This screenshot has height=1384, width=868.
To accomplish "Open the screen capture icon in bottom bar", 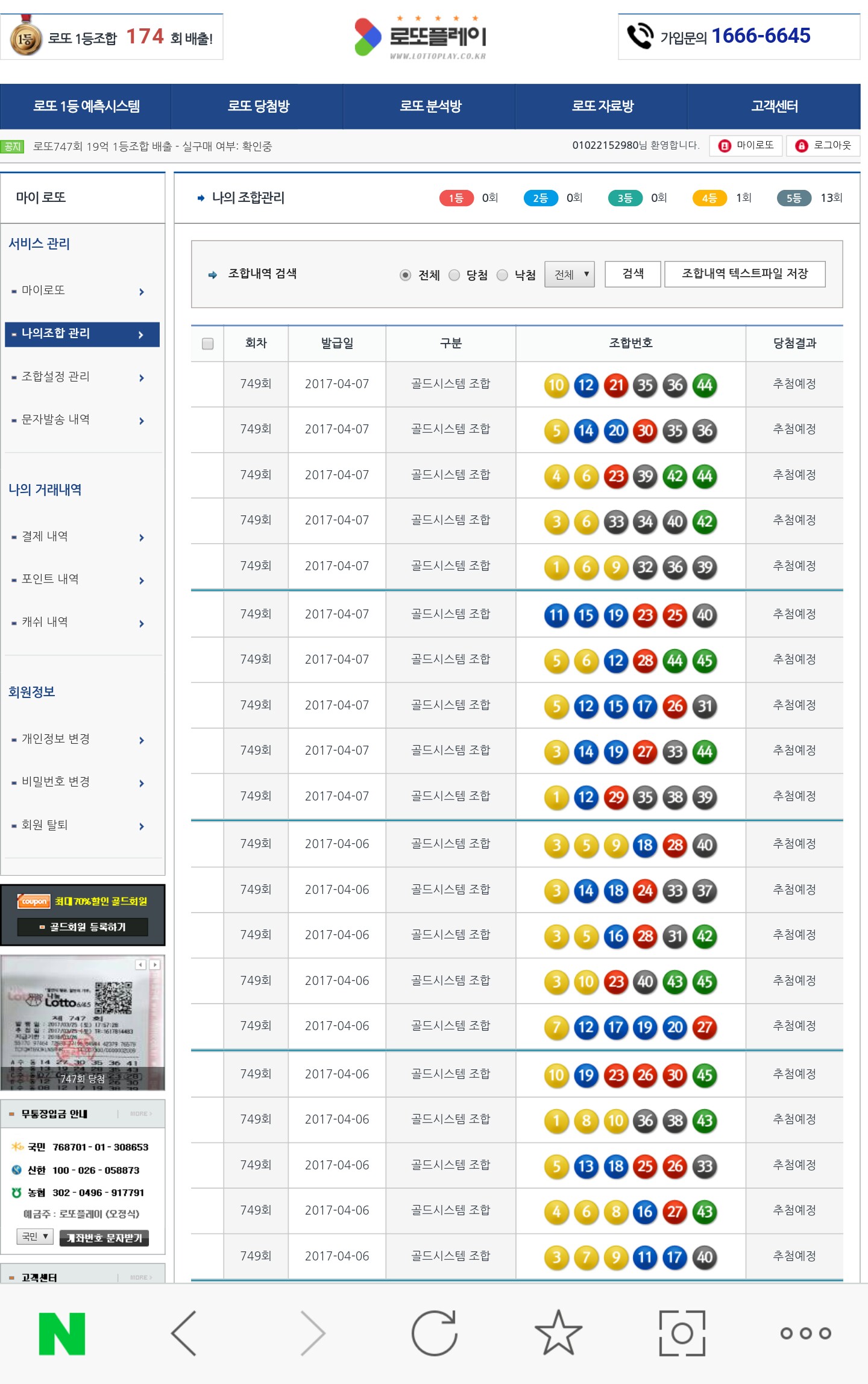I will click(x=682, y=1333).
